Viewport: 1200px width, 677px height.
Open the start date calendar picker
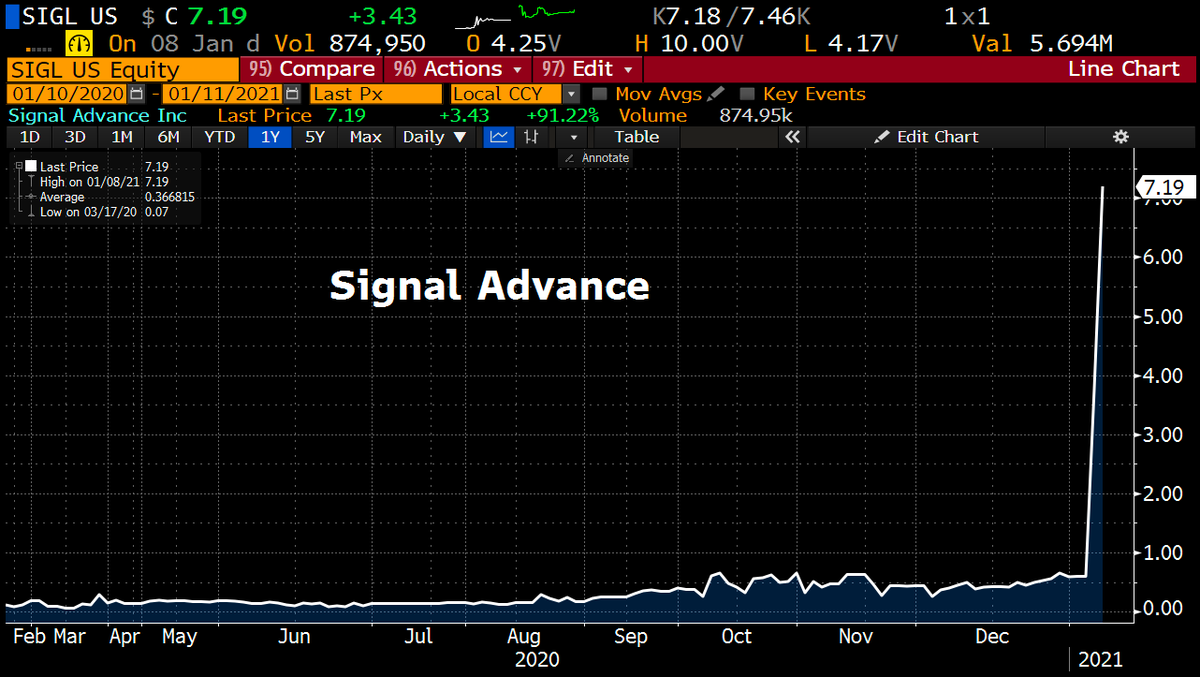coord(134,94)
